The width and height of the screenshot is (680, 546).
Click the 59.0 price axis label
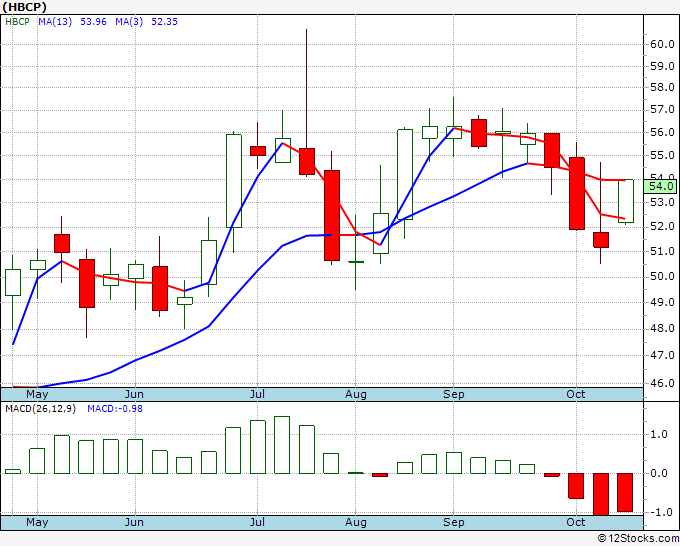(x=662, y=66)
